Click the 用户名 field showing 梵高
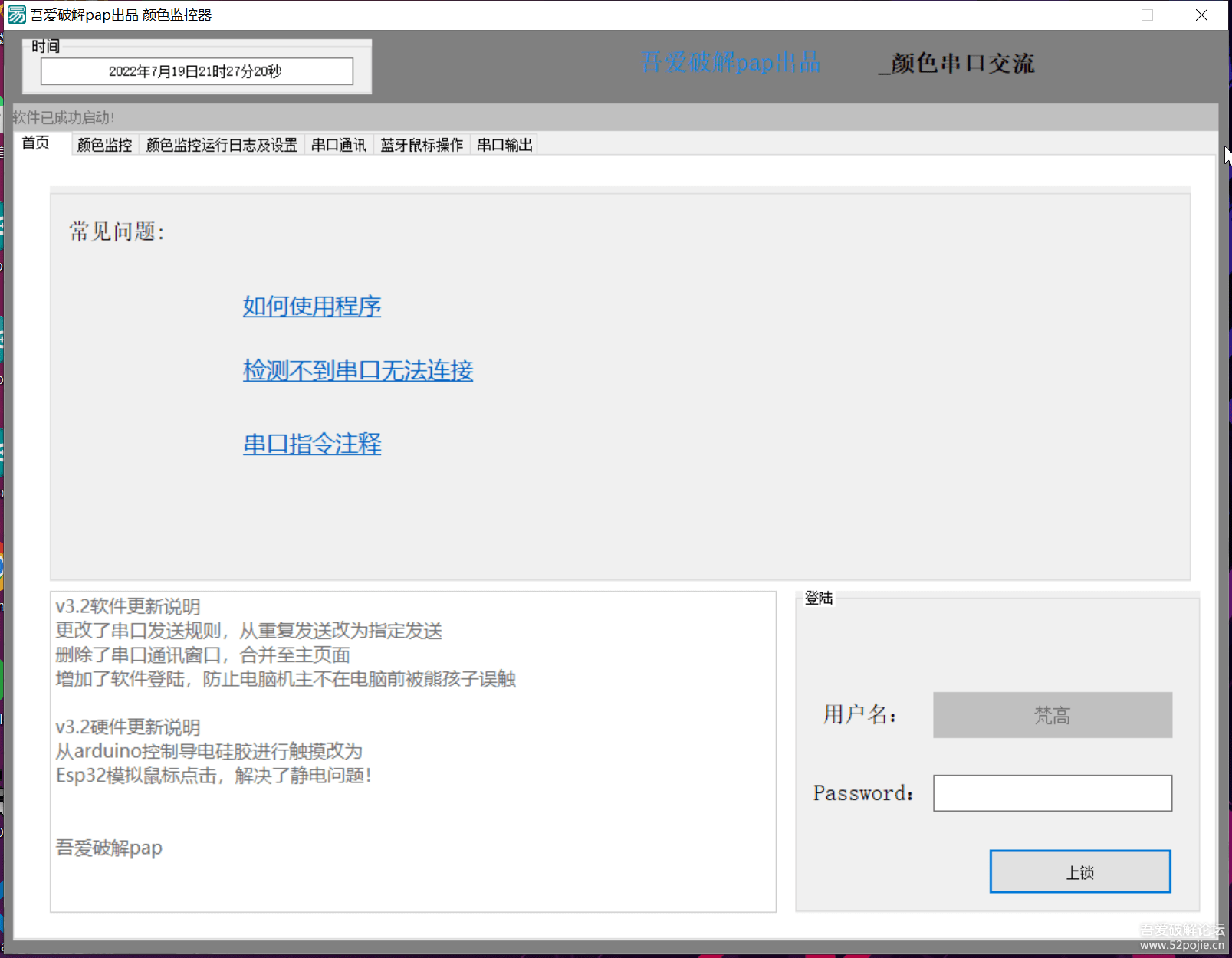The height and width of the screenshot is (958, 1232). 1053,715
